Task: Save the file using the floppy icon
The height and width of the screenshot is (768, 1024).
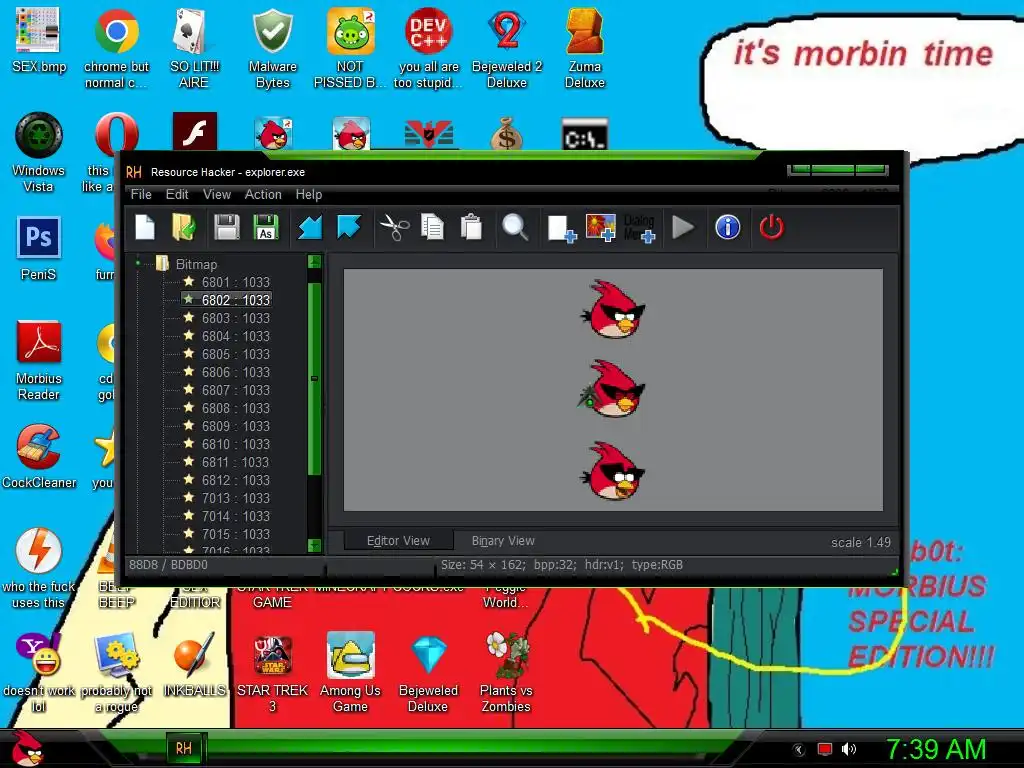Action: click(x=227, y=227)
